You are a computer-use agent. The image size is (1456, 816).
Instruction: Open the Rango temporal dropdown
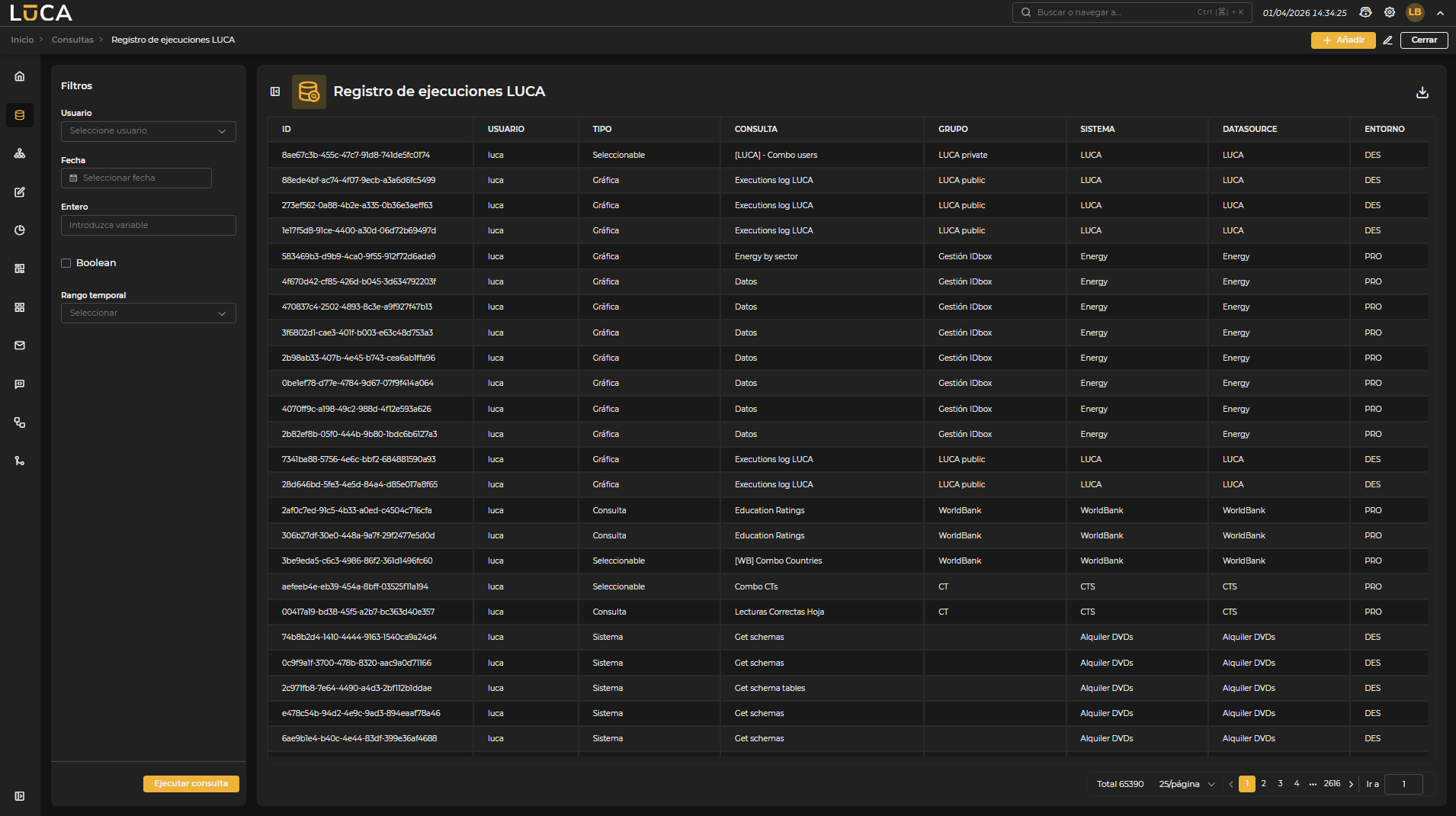[x=149, y=313]
